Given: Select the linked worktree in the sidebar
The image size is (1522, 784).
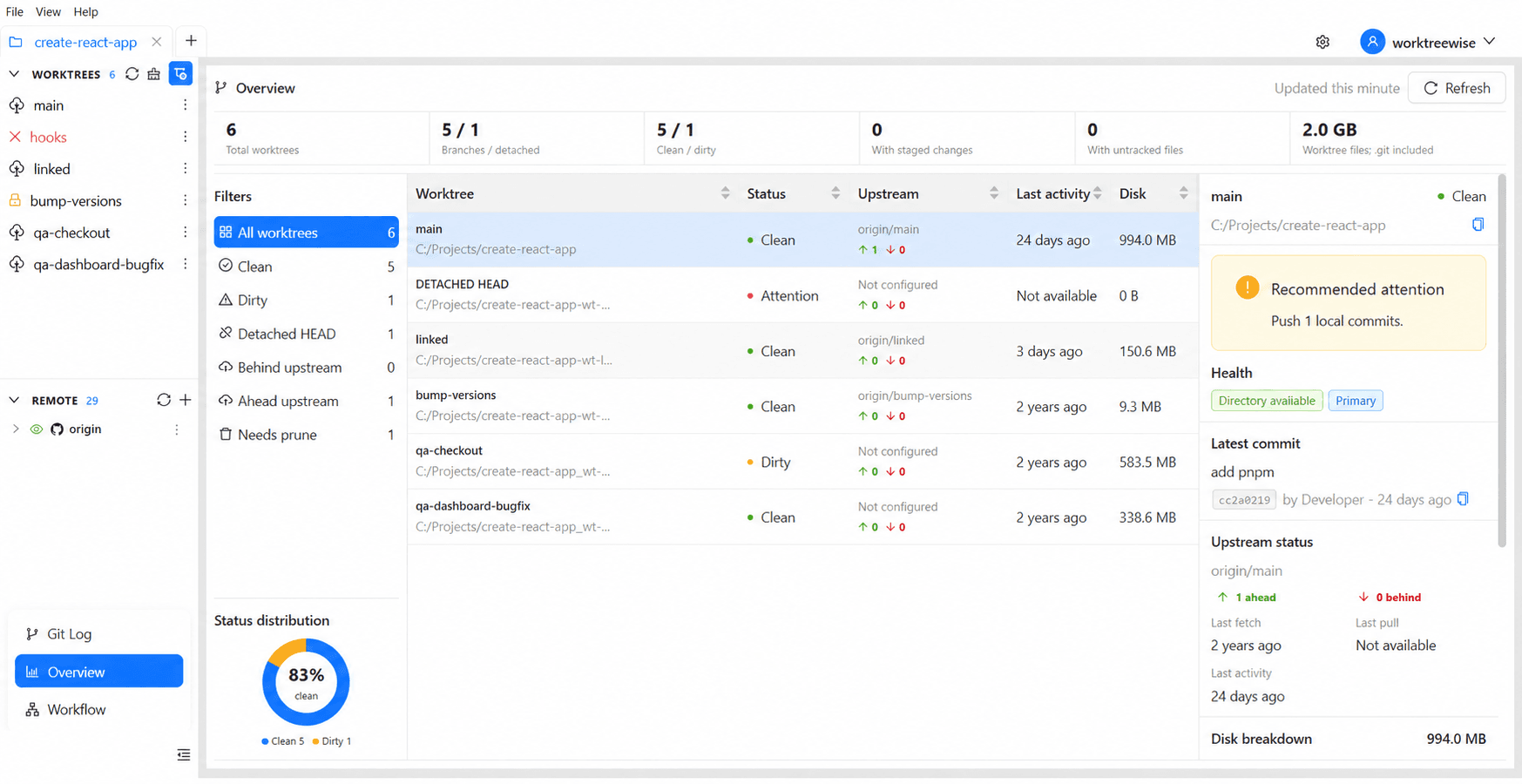Looking at the screenshot, I should click(52, 169).
